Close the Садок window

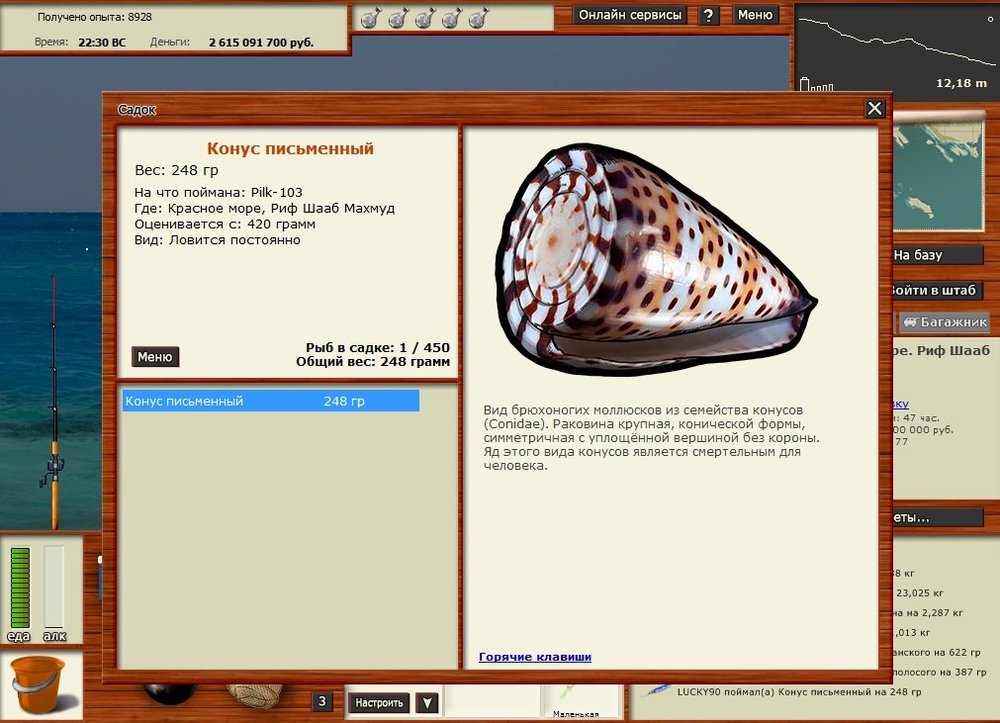(x=875, y=109)
